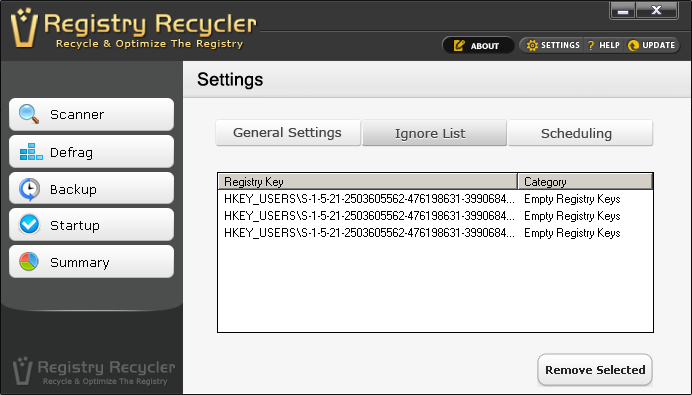
Task: Click the Registry Recycler logo icon at top
Action: point(24,27)
